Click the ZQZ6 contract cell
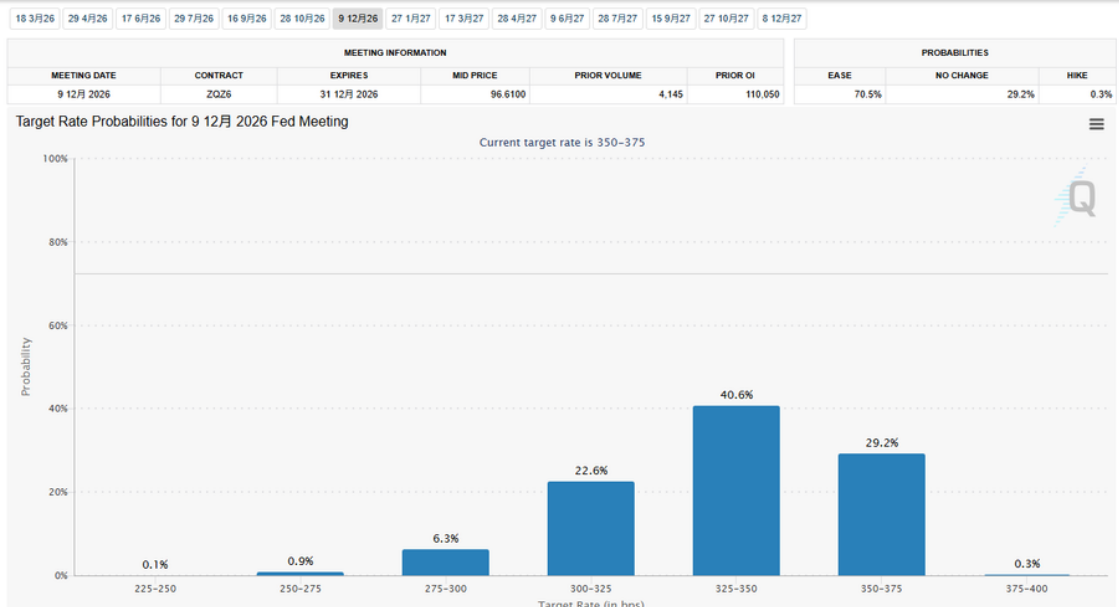Viewport: 1120px width, 607px height. [x=219, y=95]
